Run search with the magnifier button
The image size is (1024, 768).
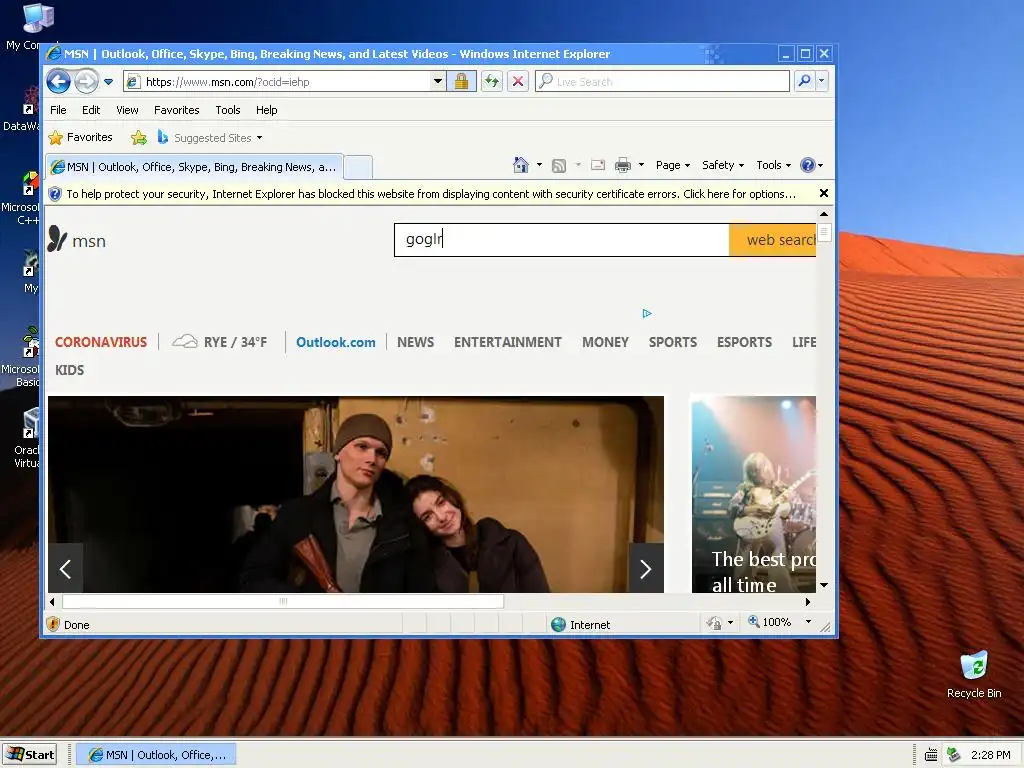(805, 81)
